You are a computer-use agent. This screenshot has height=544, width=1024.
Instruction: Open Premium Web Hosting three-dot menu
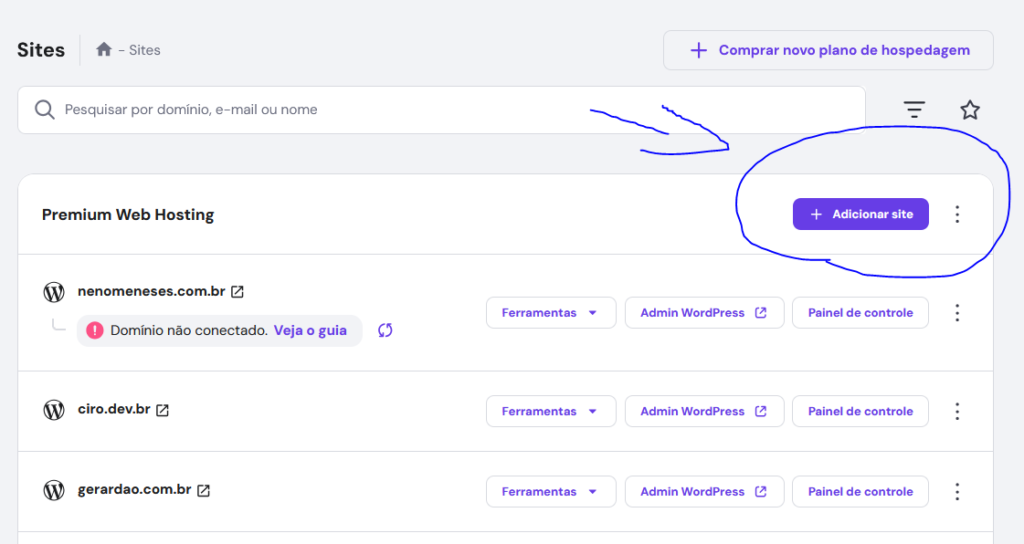click(x=957, y=214)
